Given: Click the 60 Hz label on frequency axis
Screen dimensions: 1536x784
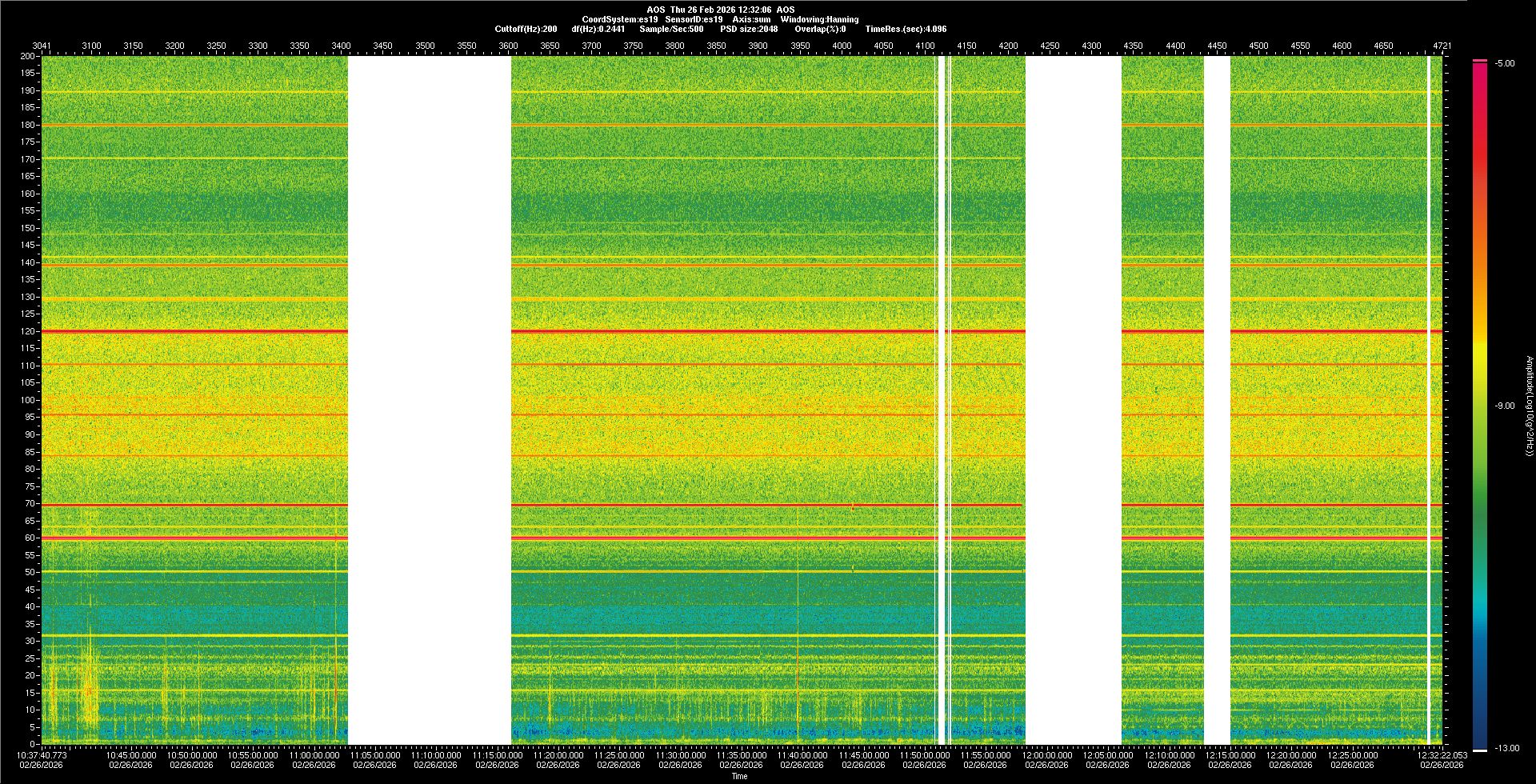Looking at the screenshot, I should pos(30,538).
